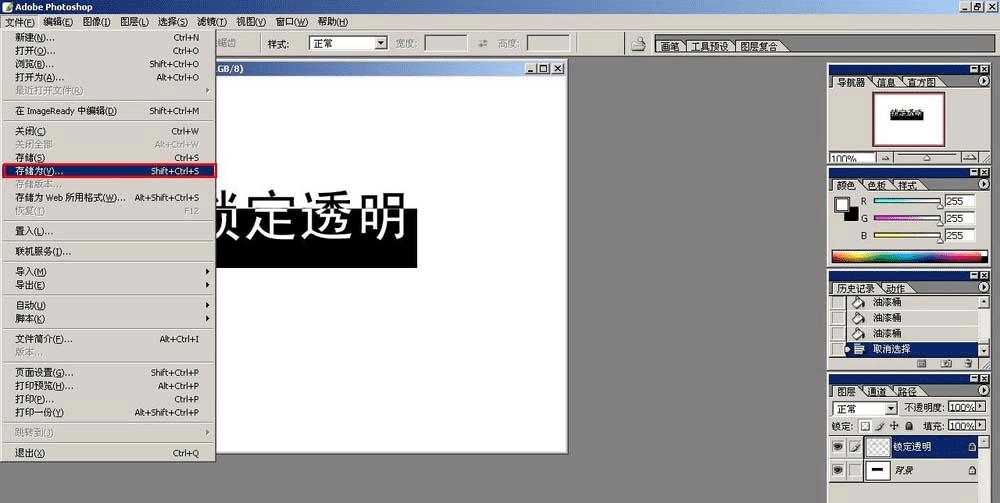Switch to the 色板 tab
Screen dimensions: 1000x503
point(876,186)
